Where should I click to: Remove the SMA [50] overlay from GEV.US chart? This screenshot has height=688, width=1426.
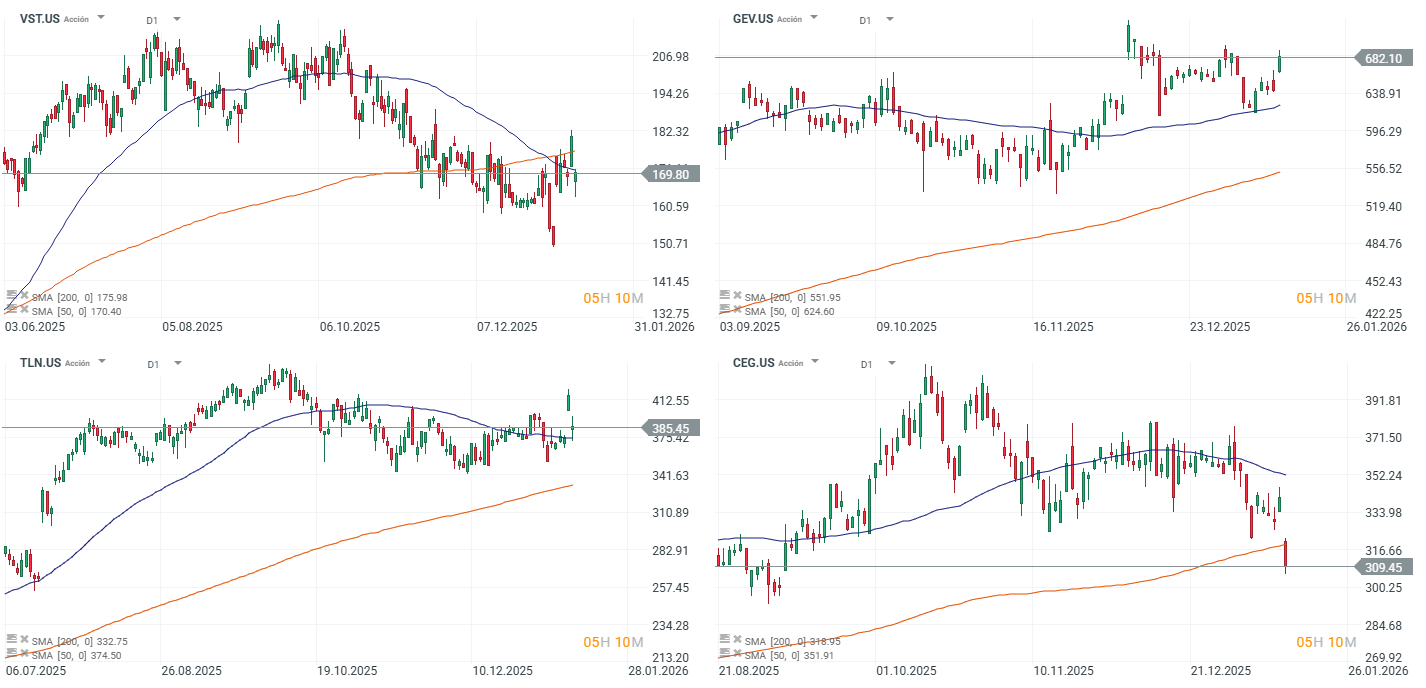click(x=737, y=310)
